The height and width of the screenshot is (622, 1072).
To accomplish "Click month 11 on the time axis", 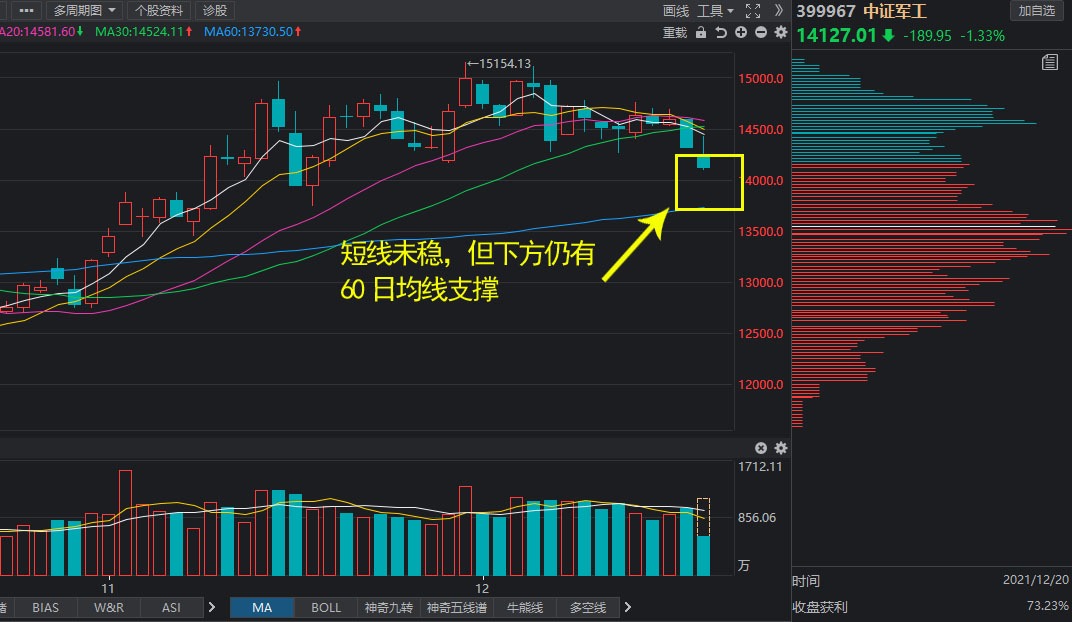I will click(107, 588).
